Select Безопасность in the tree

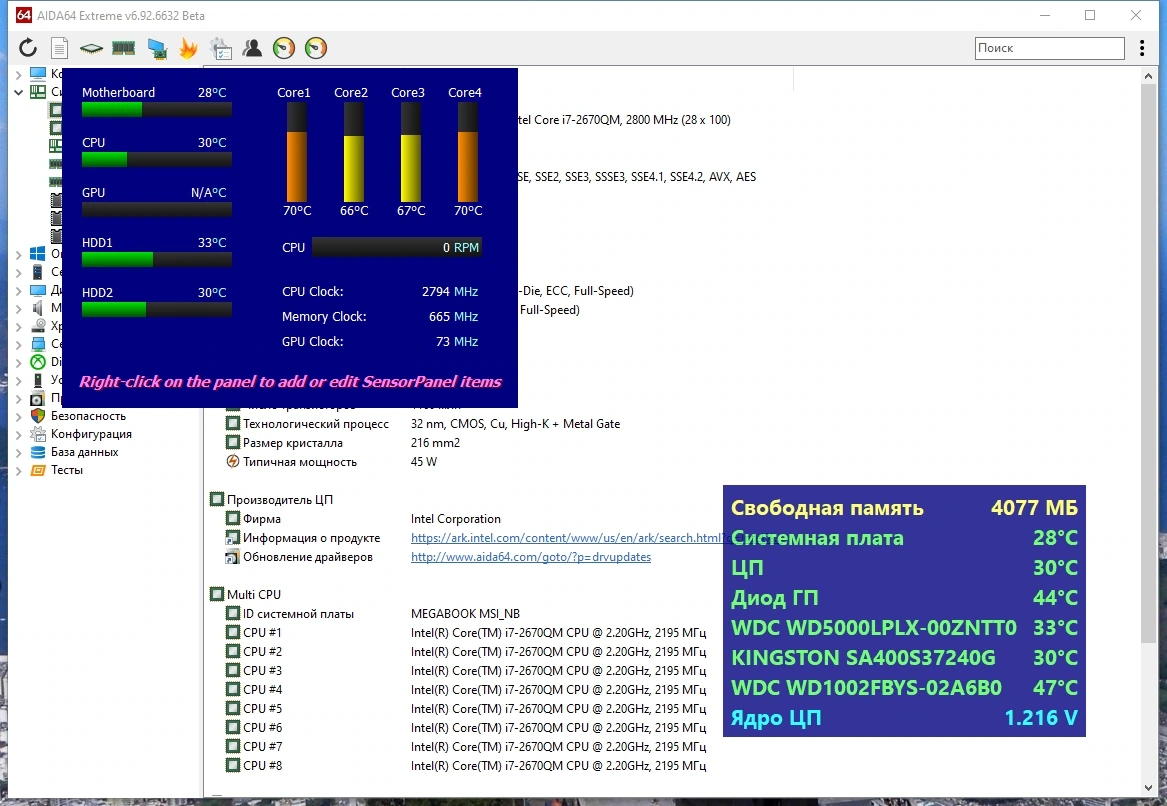88,416
